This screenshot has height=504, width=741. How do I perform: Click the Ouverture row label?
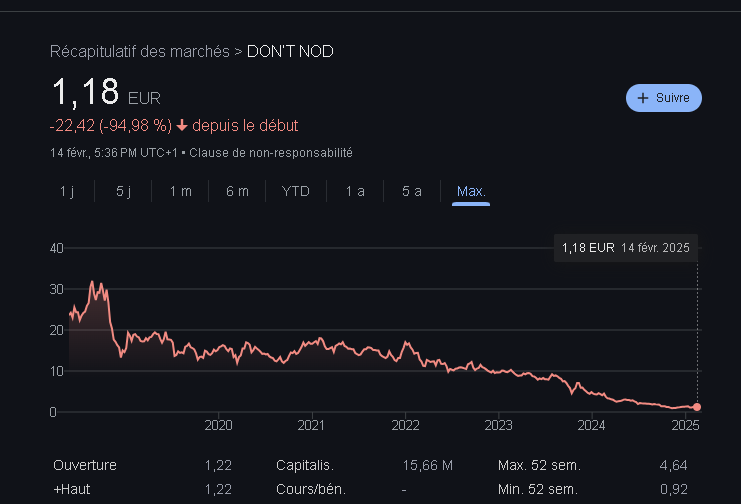(x=85, y=465)
